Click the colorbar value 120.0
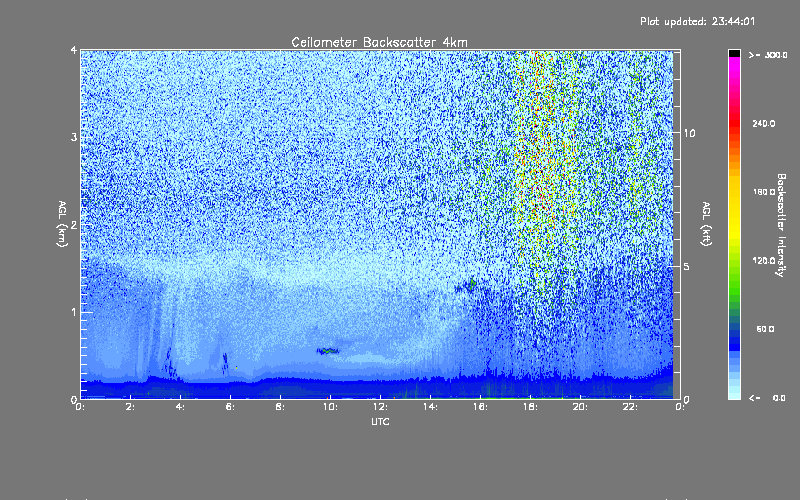 coord(763,260)
